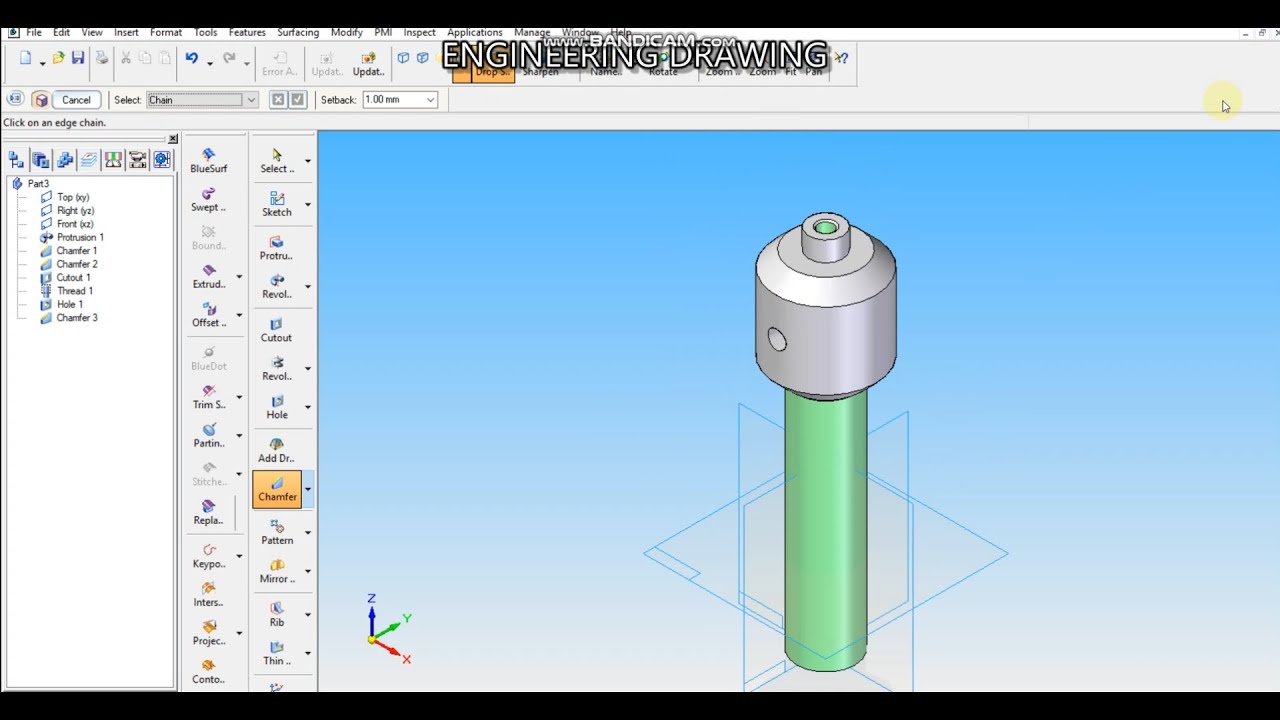
Task: Save the document with the floppy icon
Action: coord(77,59)
